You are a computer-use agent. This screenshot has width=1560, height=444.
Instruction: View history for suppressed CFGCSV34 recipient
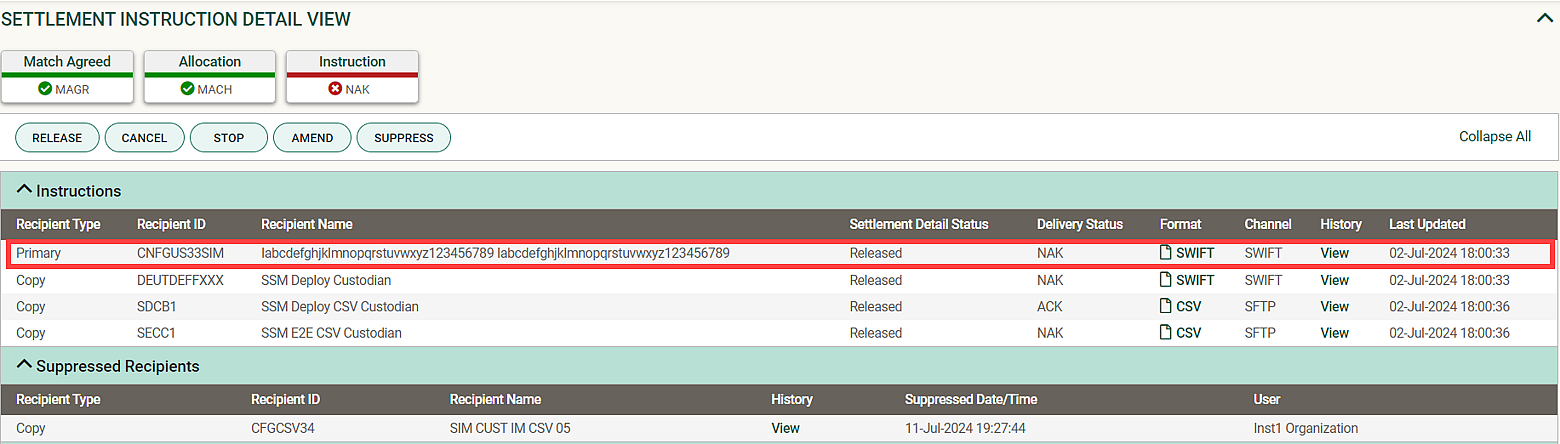pyautogui.click(x=785, y=428)
